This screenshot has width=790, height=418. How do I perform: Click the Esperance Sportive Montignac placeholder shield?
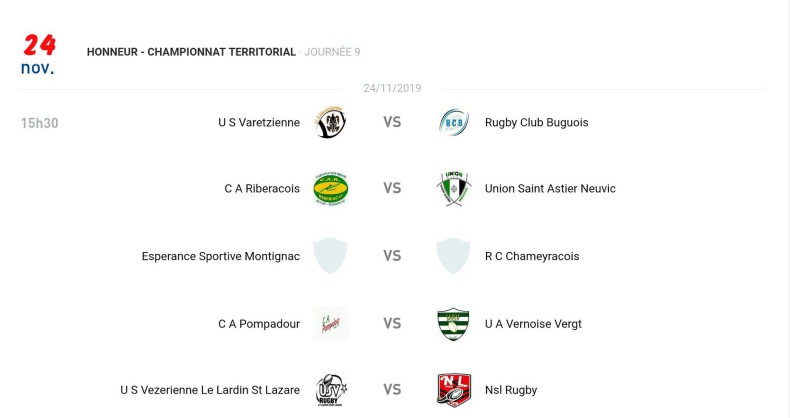click(331, 255)
